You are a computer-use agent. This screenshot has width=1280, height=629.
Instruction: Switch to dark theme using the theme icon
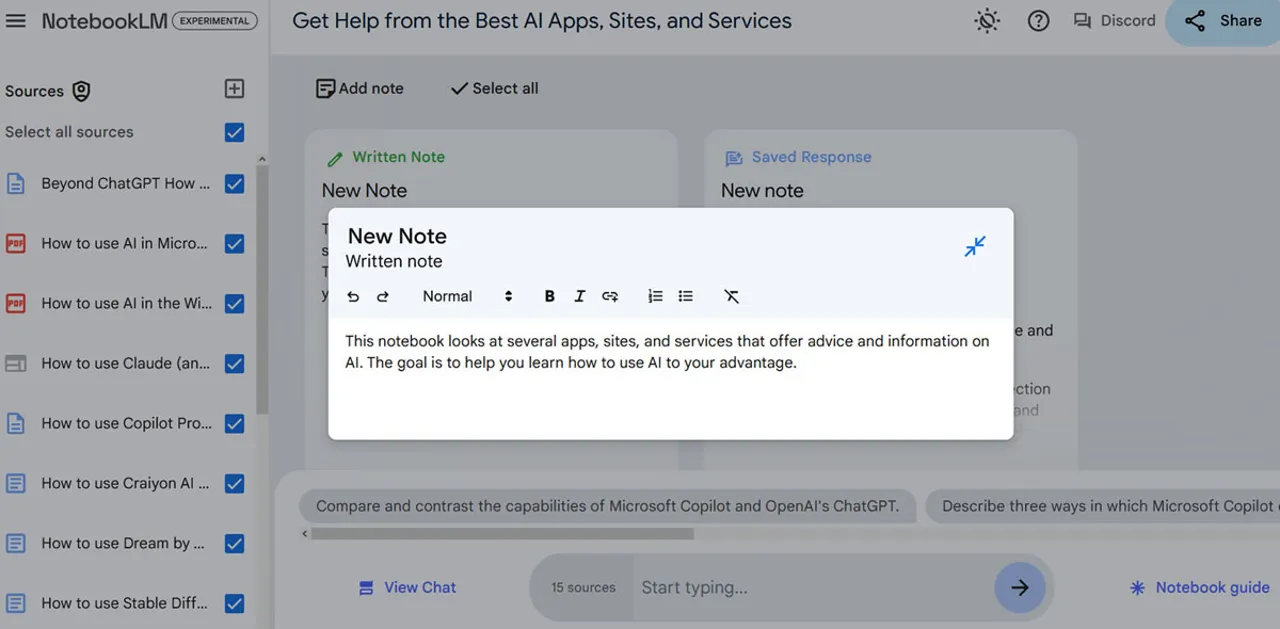(x=986, y=20)
